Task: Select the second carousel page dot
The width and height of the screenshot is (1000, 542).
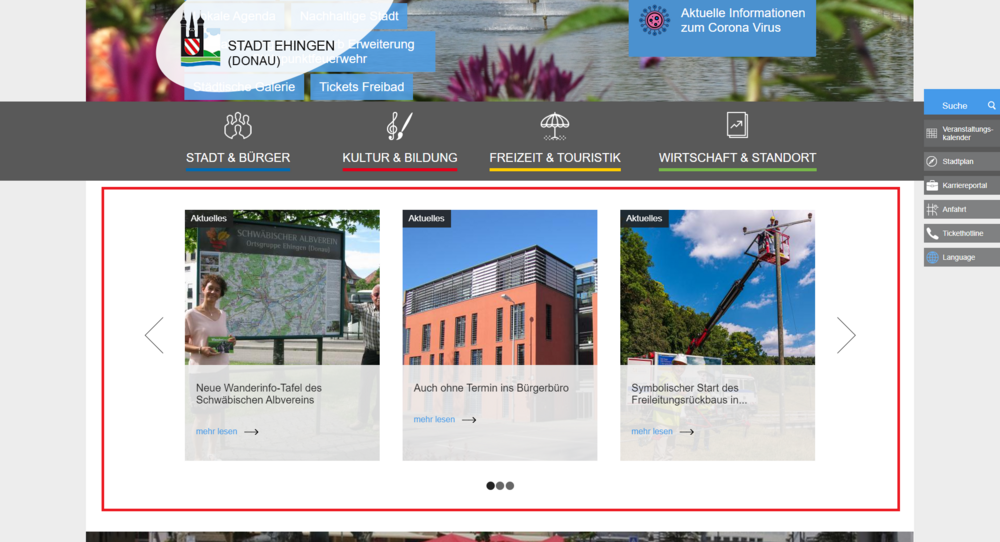Action: click(500, 486)
